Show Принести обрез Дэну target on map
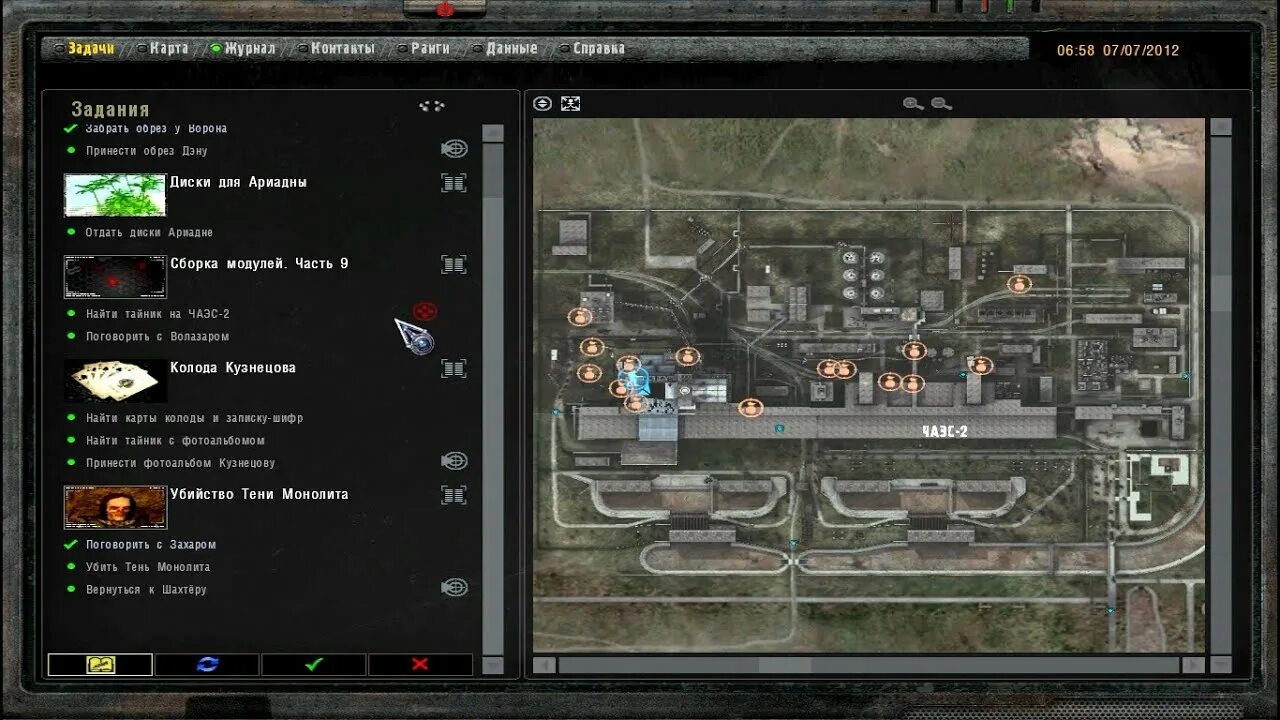1280x720 pixels. coord(454,149)
